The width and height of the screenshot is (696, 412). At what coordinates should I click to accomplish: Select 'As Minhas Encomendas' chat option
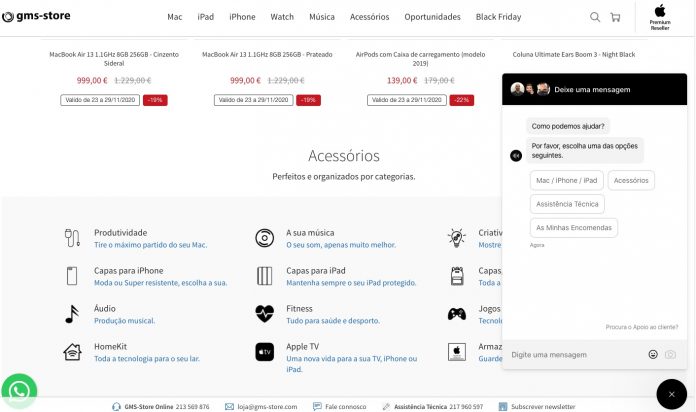pos(573,228)
